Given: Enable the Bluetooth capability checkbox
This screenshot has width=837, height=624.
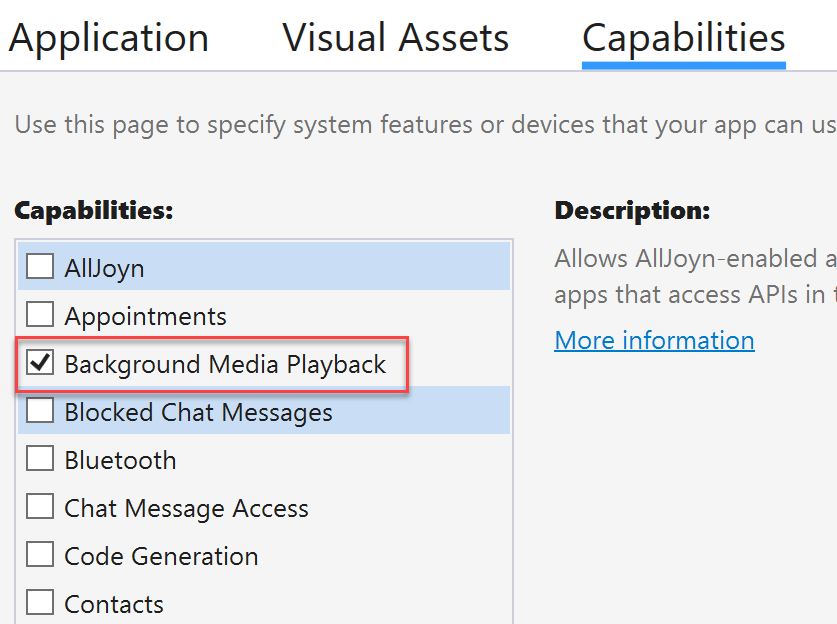Looking at the screenshot, I should pos(40,458).
